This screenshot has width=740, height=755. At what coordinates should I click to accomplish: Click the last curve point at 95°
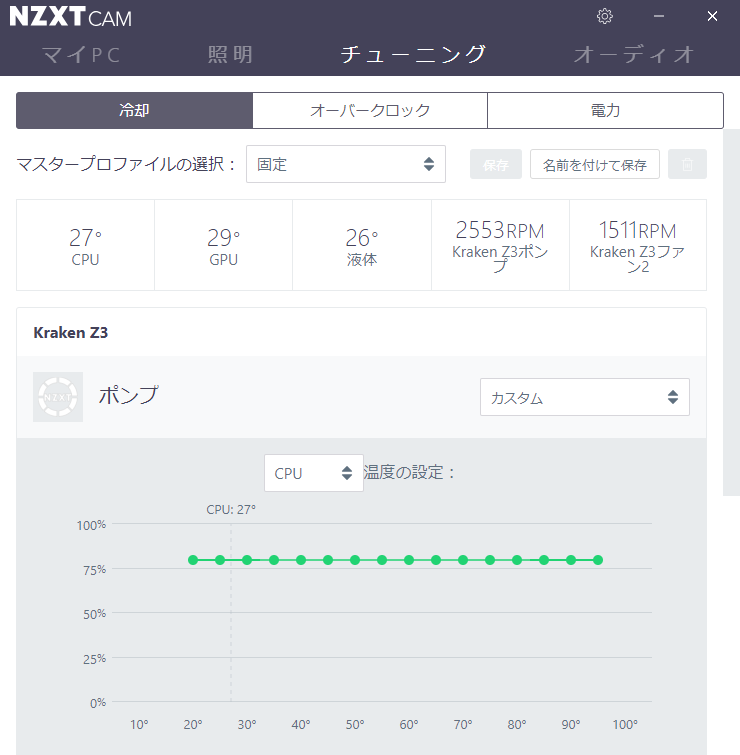pyautogui.click(x=598, y=560)
